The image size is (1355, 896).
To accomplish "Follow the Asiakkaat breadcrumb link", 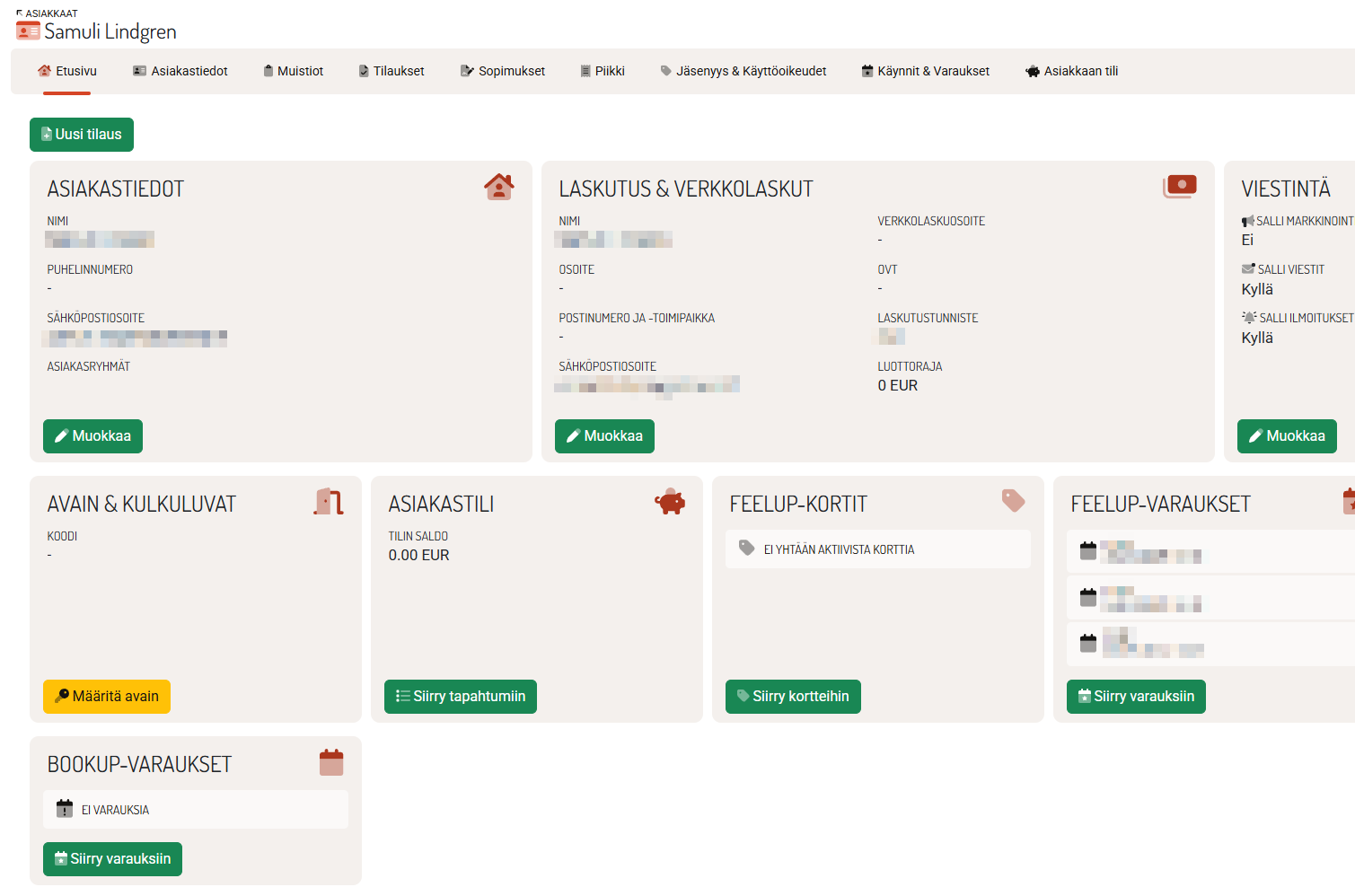I will [x=51, y=13].
